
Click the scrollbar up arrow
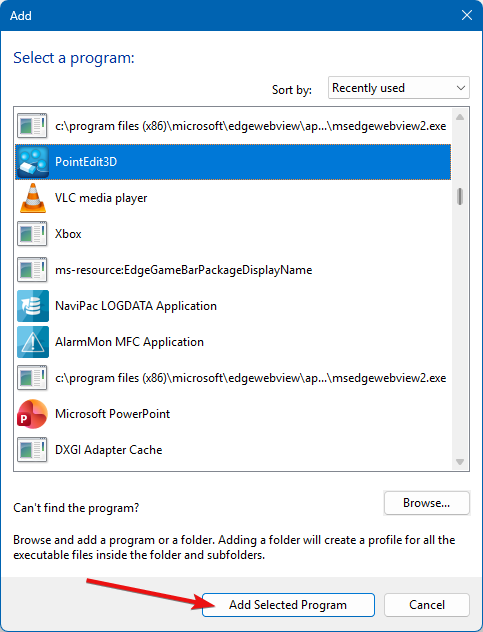pyautogui.click(x=460, y=117)
